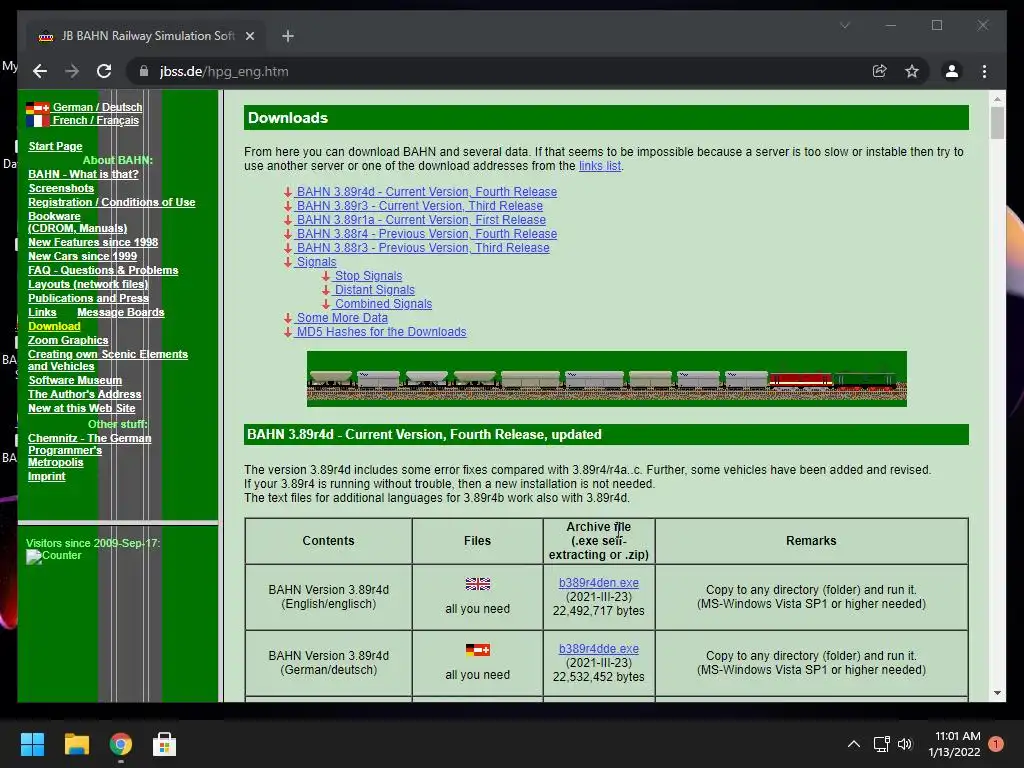Screen dimensions: 1024x768
Task: Reload the page with the refresh icon
Action: click(x=104, y=71)
